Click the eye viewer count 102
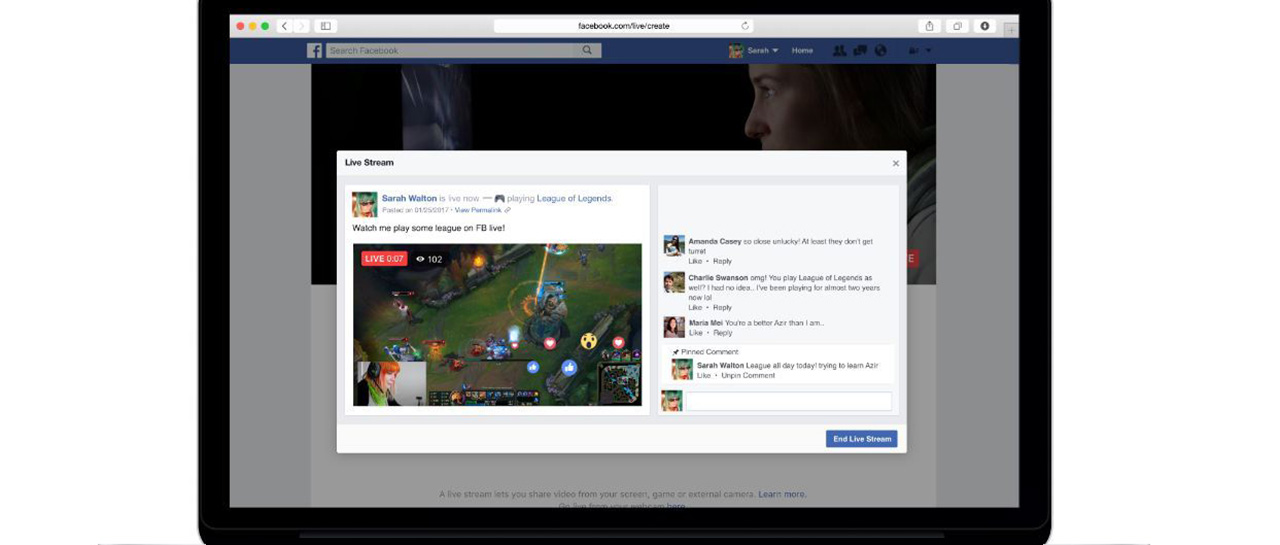Viewport: 1280px width, 545px height. coord(429,259)
